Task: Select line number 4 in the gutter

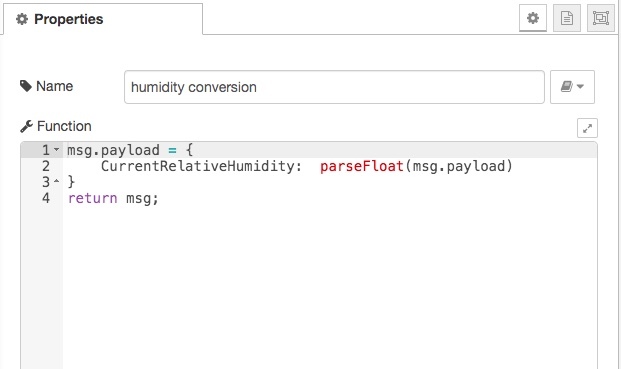Action: tap(46, 198)
